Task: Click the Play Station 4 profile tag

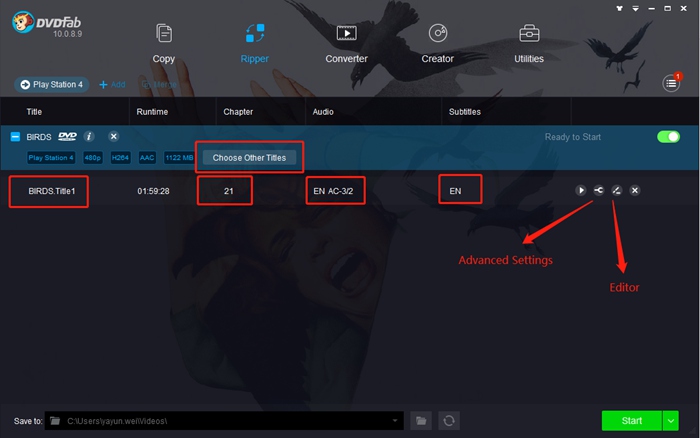Action: 51,158
